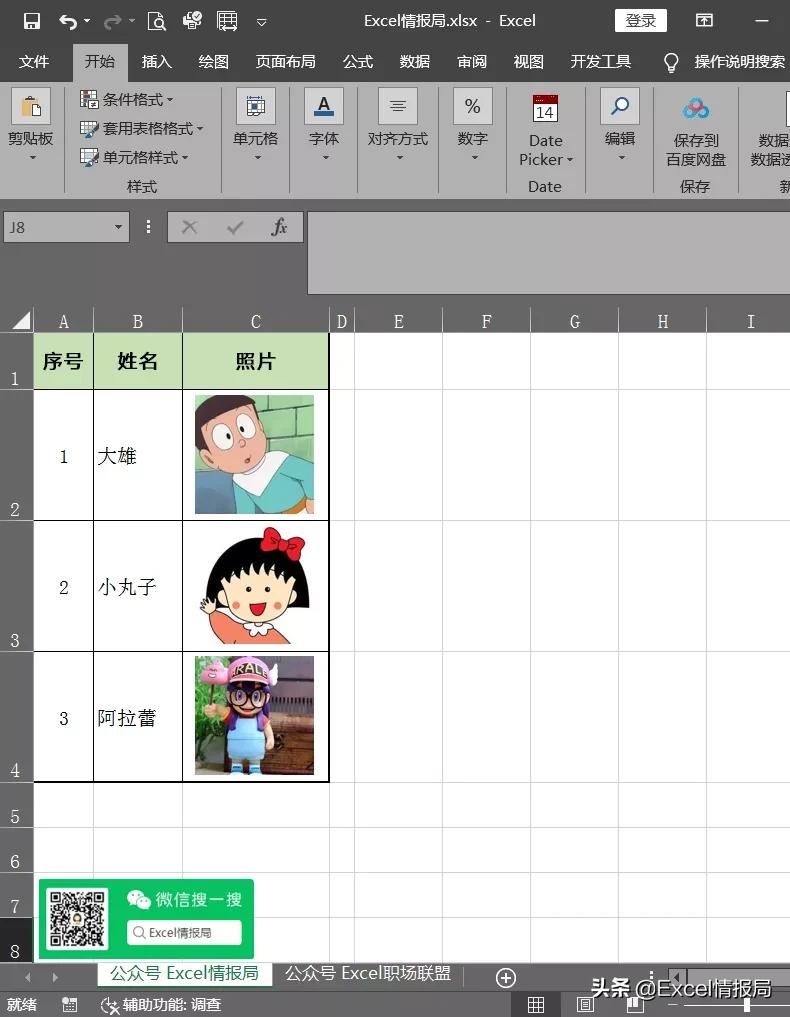Switch to the 页面布局 ribbon tab
Viewport: 790px width, 1017px height.
(x=285, y=62)
